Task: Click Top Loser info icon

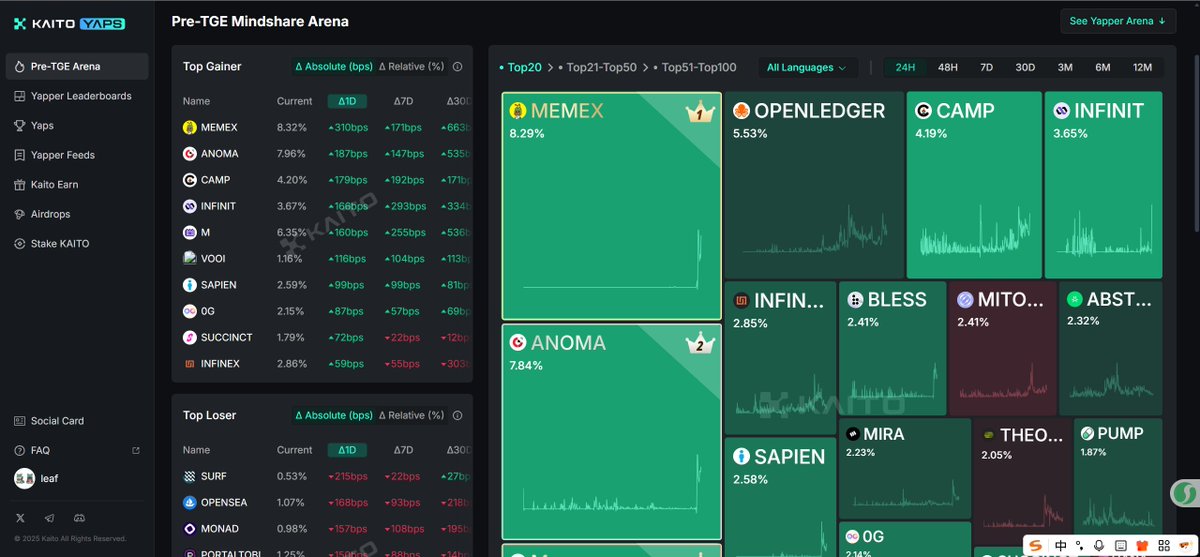Action: 457,415
